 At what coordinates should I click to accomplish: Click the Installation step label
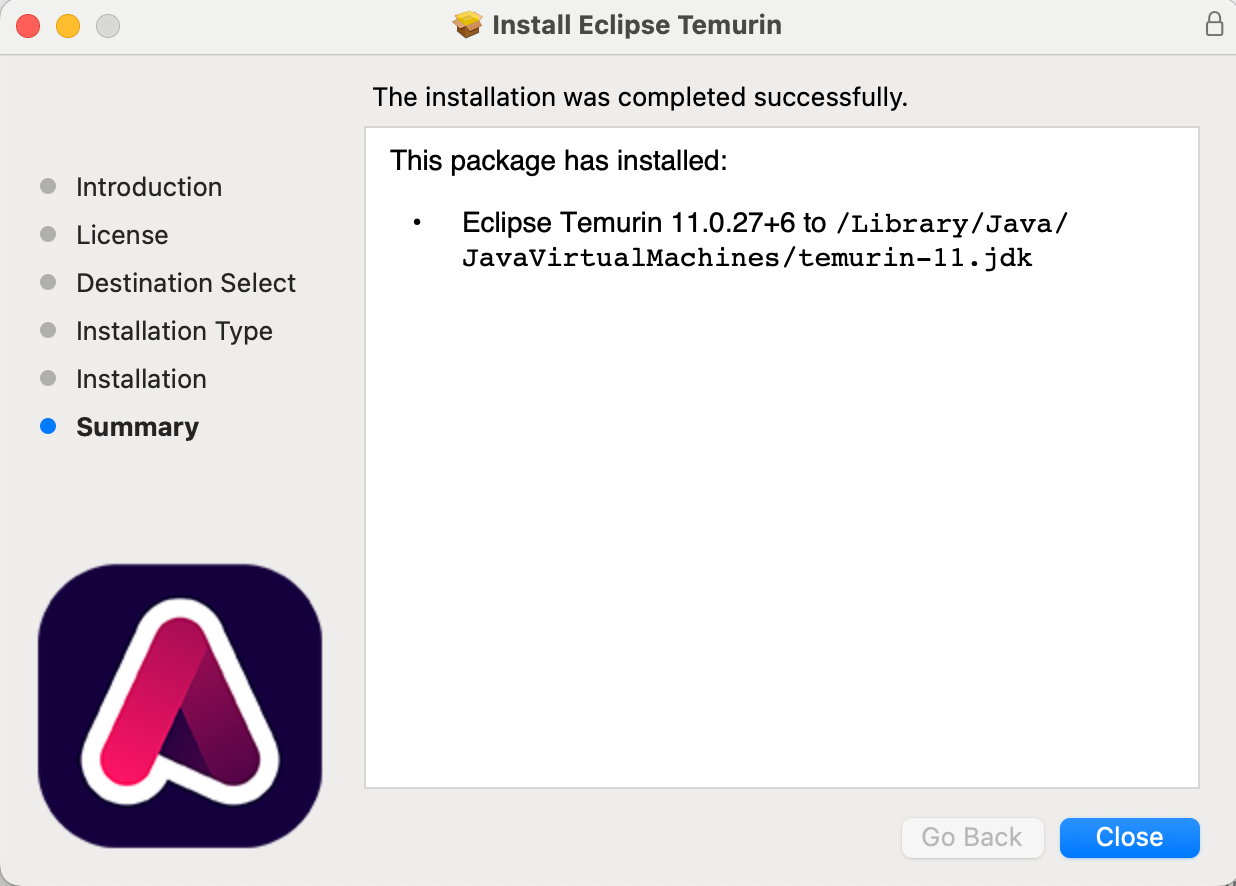coord(141,379)
